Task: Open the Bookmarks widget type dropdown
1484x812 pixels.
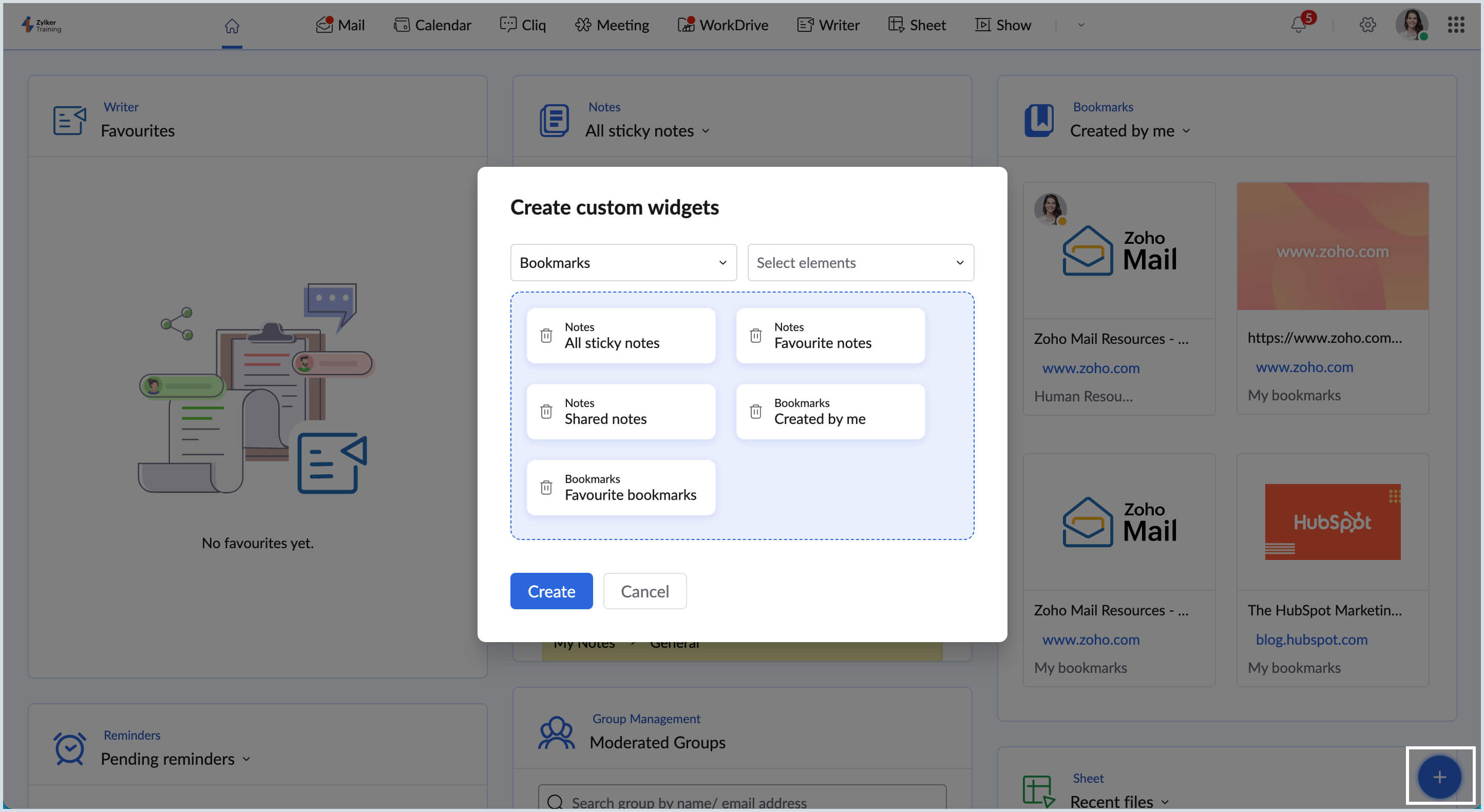Action: coord(623,262)
